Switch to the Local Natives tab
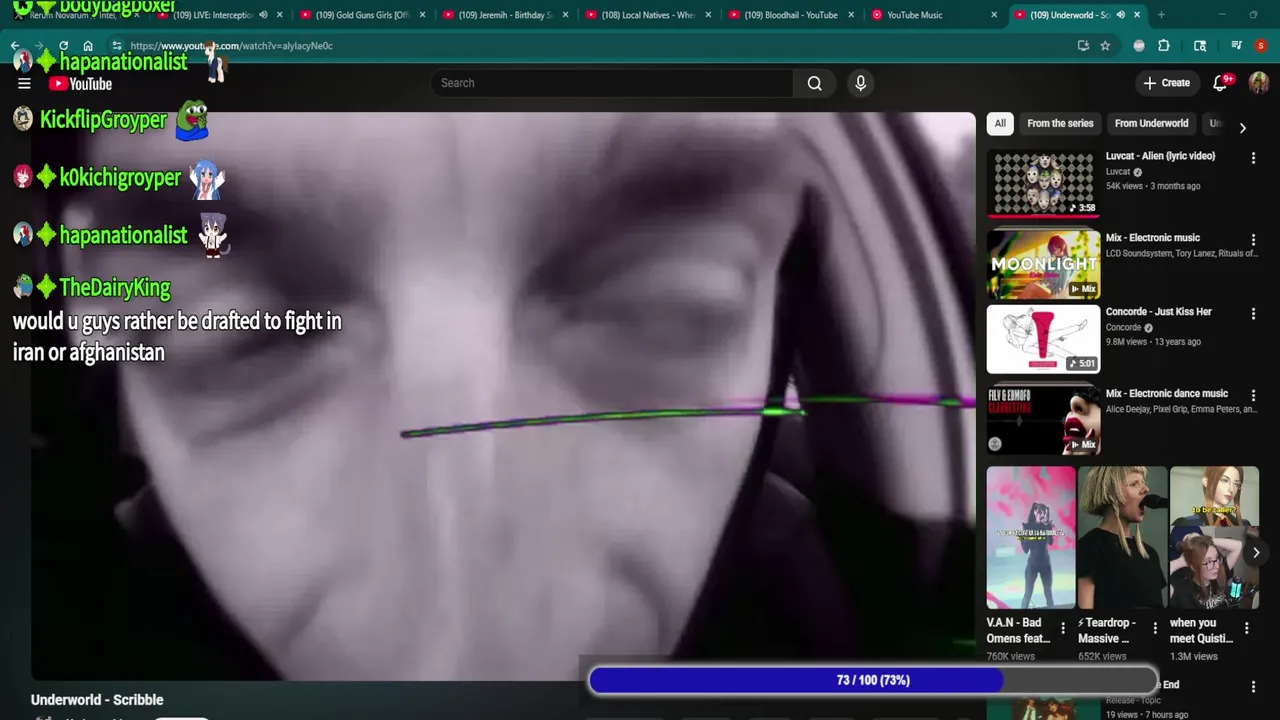This screenshot has height=720, width=1280. point(648,15)
